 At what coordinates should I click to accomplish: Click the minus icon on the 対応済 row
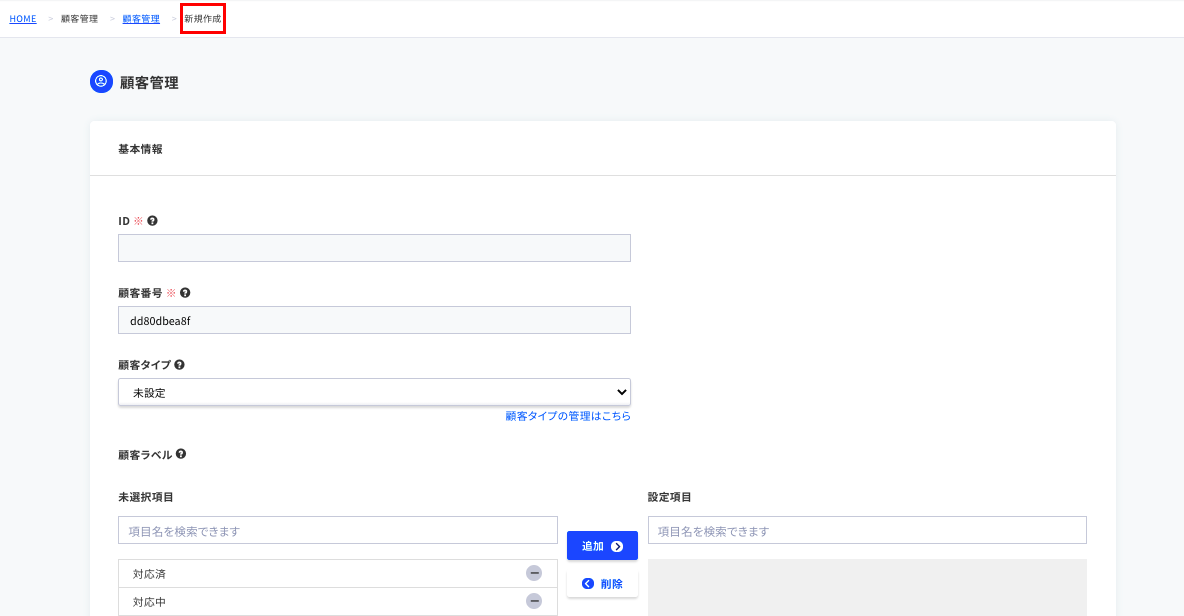(534, 573)
